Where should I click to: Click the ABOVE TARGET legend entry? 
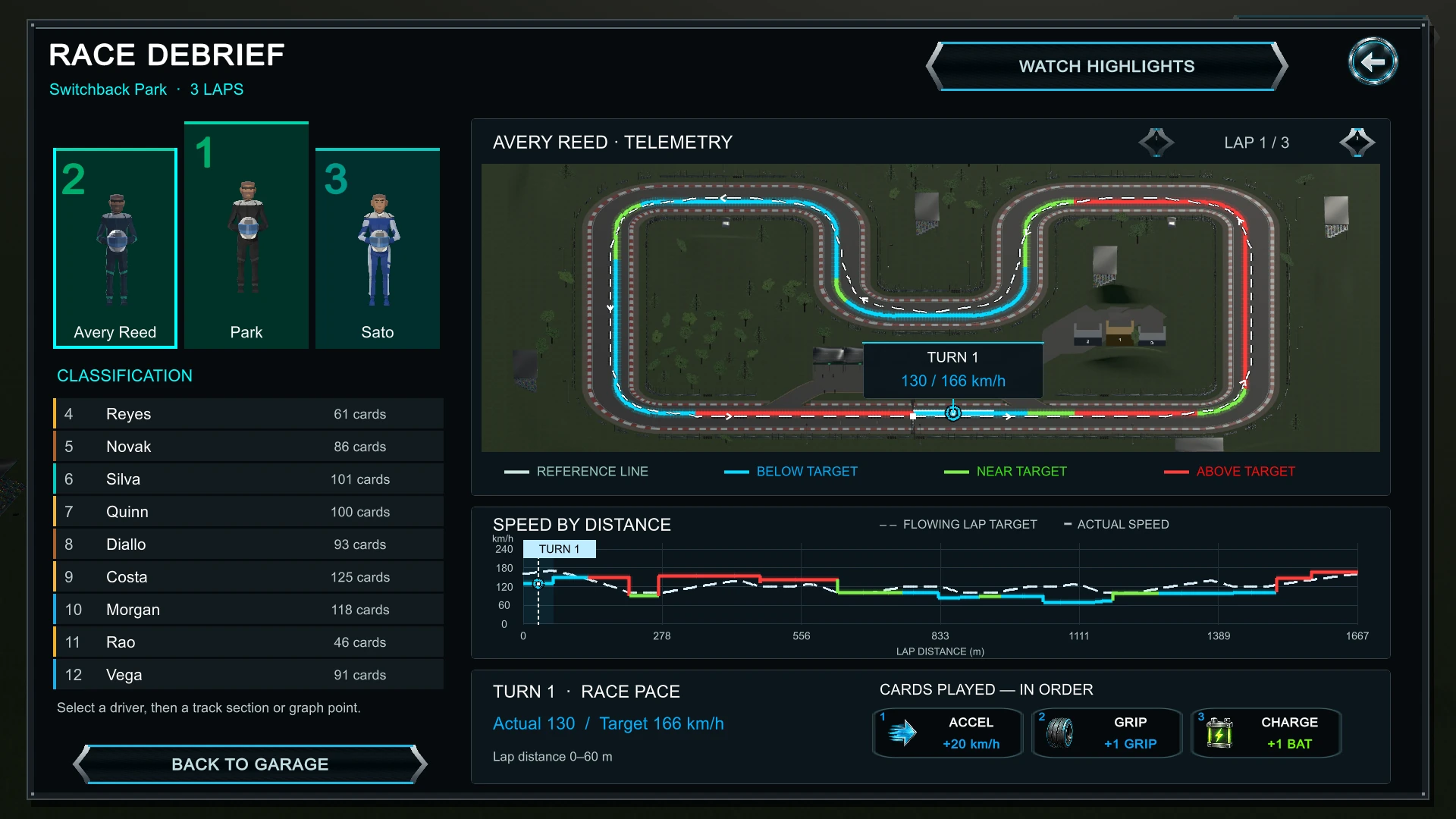tap(1230, 472)
